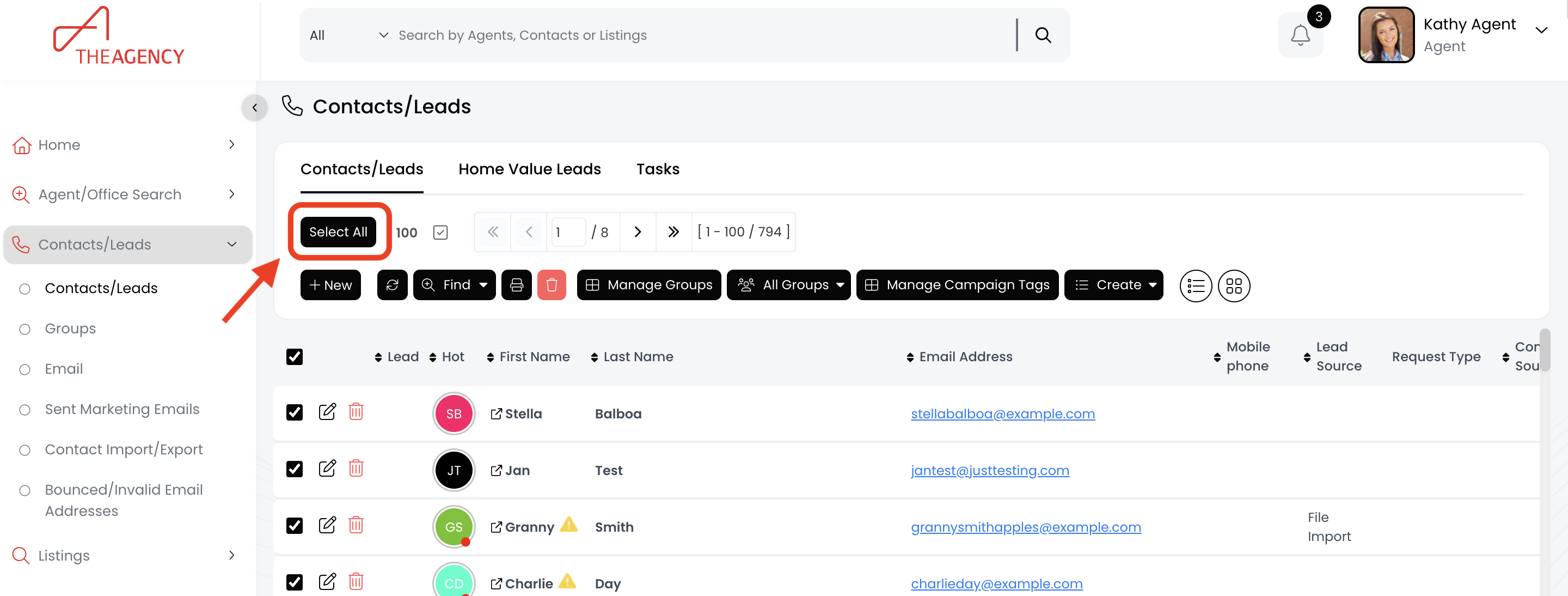Click the refresh contacts icon button
Screen dimensions: 1568x596
tap(392, 285)
